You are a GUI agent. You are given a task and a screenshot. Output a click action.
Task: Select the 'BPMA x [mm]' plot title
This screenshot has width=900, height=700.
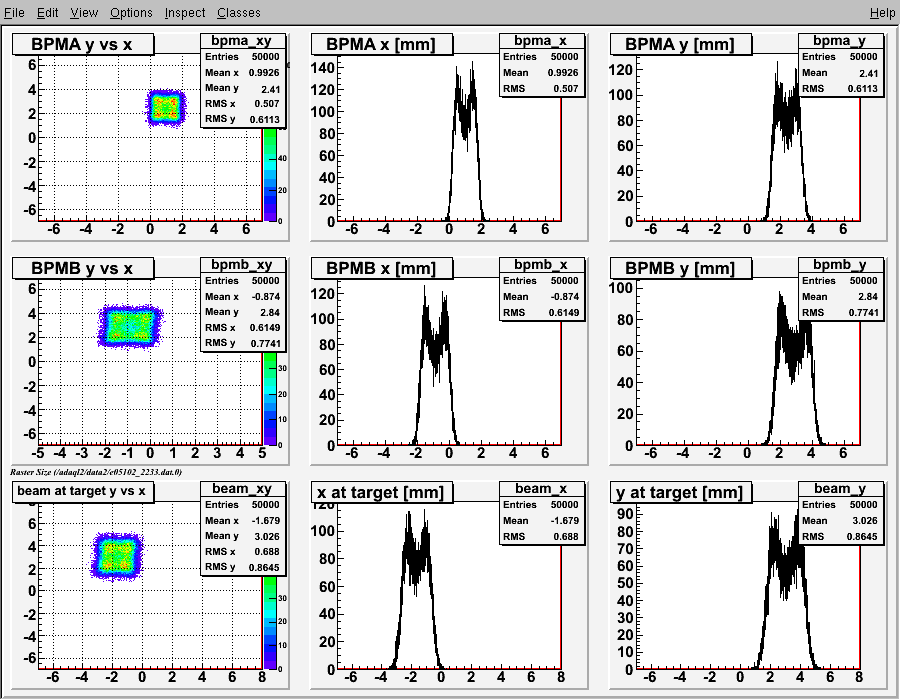coord(382,44)
